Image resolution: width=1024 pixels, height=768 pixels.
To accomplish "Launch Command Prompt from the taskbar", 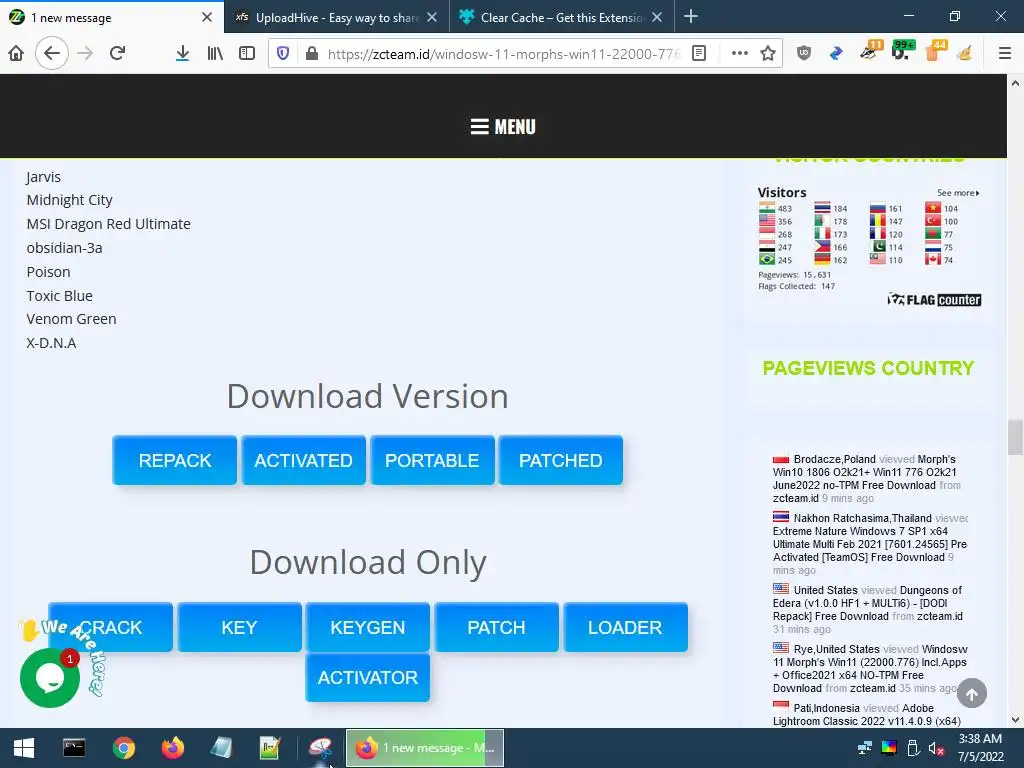I will (74, 748).
